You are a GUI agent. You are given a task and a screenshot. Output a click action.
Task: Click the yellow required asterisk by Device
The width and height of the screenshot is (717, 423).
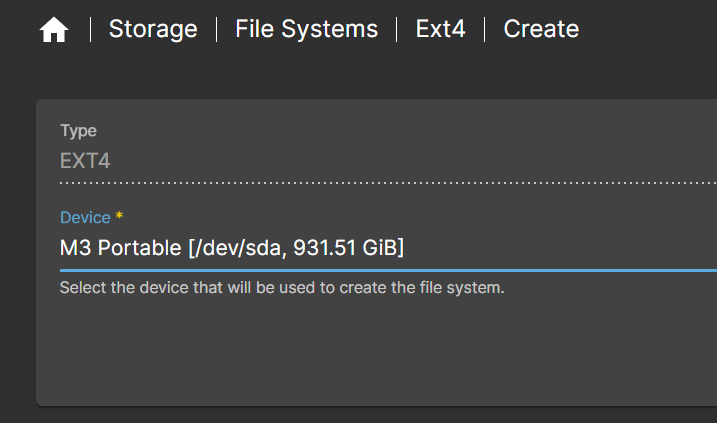click(x=119, y=215)
